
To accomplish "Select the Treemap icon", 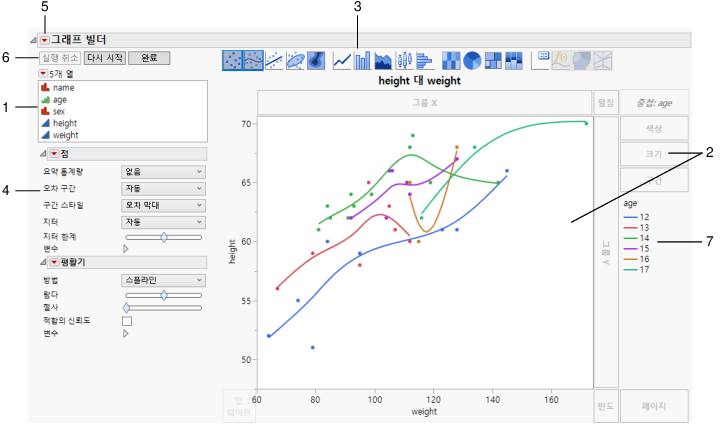I will 493,60.
